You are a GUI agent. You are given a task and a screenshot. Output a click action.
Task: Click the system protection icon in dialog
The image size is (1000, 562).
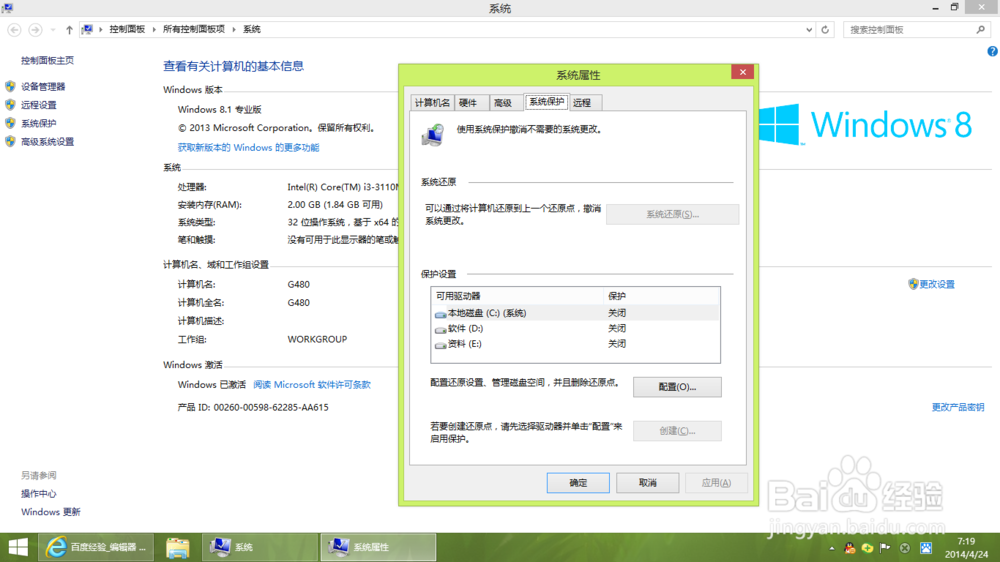433,135
